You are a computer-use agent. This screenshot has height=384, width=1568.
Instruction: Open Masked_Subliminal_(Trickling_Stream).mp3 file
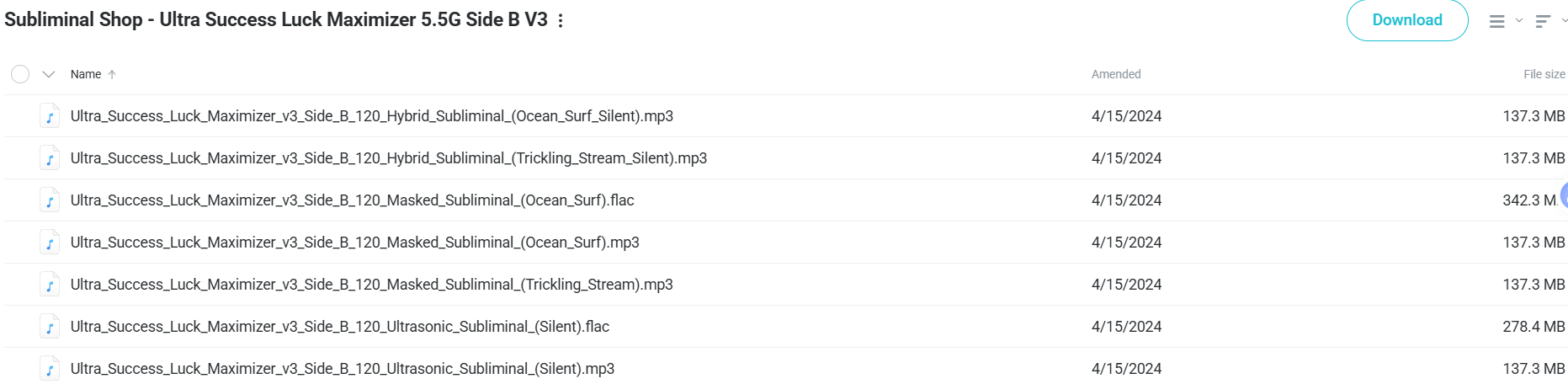pos(372,285)
